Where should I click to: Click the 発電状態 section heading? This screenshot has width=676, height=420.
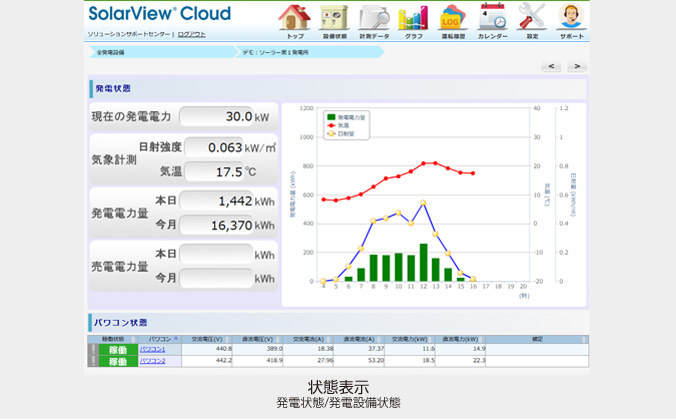click(113, 88)
